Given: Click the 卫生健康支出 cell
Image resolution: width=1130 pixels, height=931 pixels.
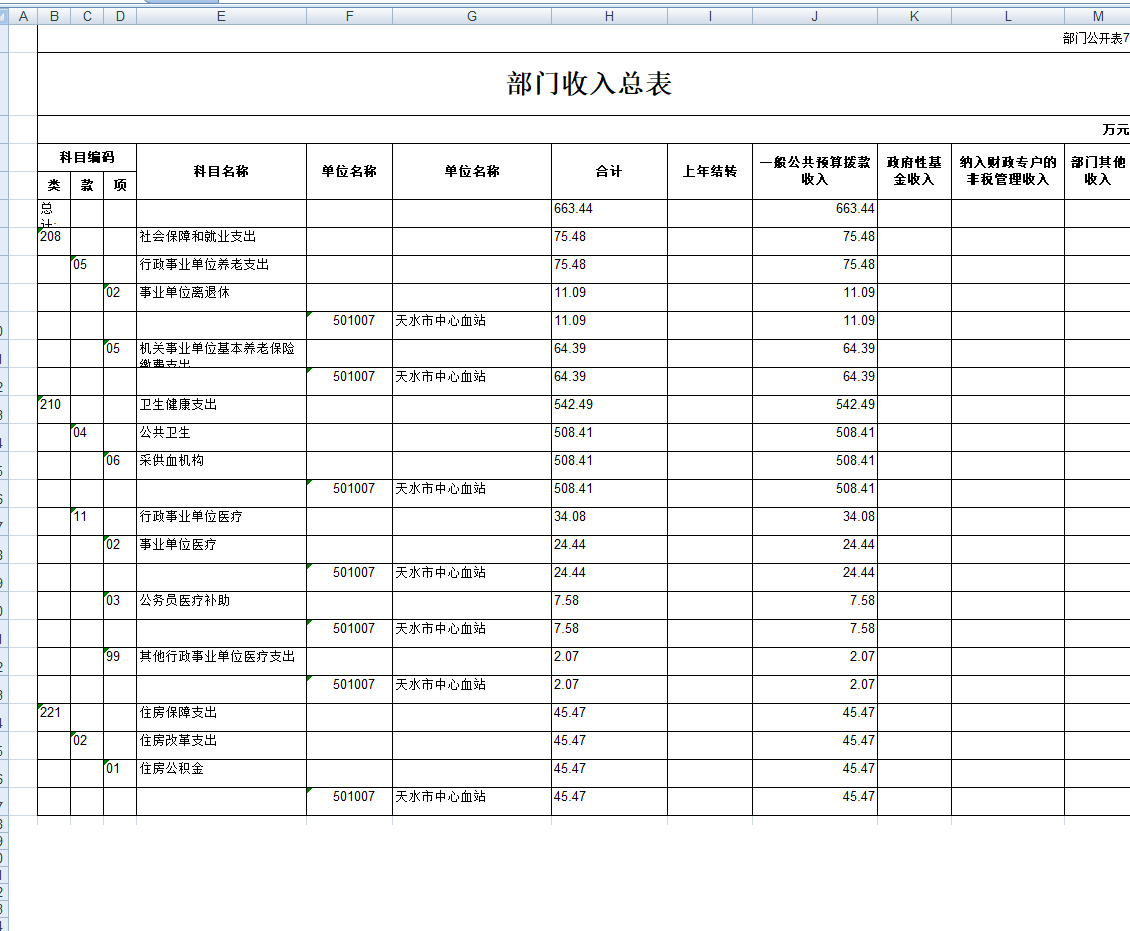Looking at the screenshot, I should [221, 405].
